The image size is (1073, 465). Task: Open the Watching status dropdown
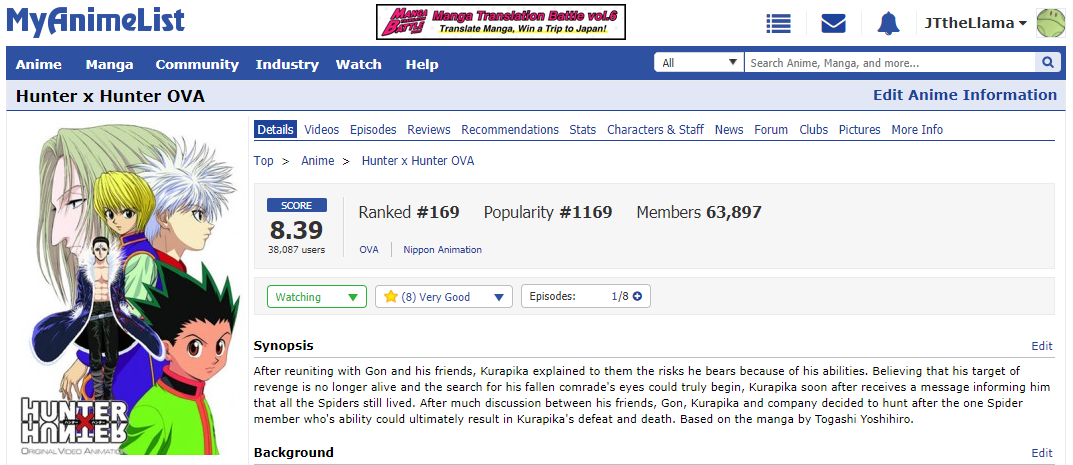[317, 297]
